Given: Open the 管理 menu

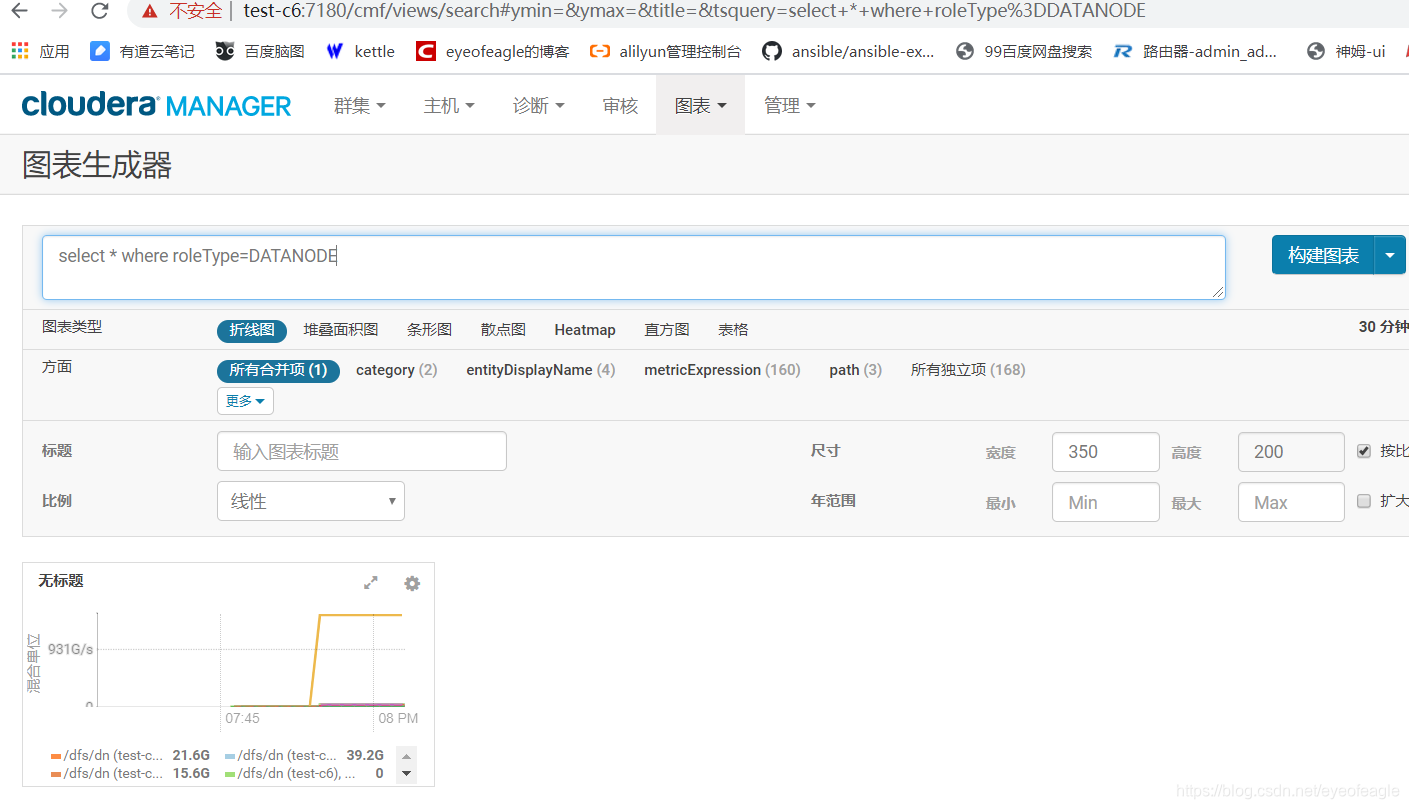Looking at the screenshot, I should click(789, 105).
